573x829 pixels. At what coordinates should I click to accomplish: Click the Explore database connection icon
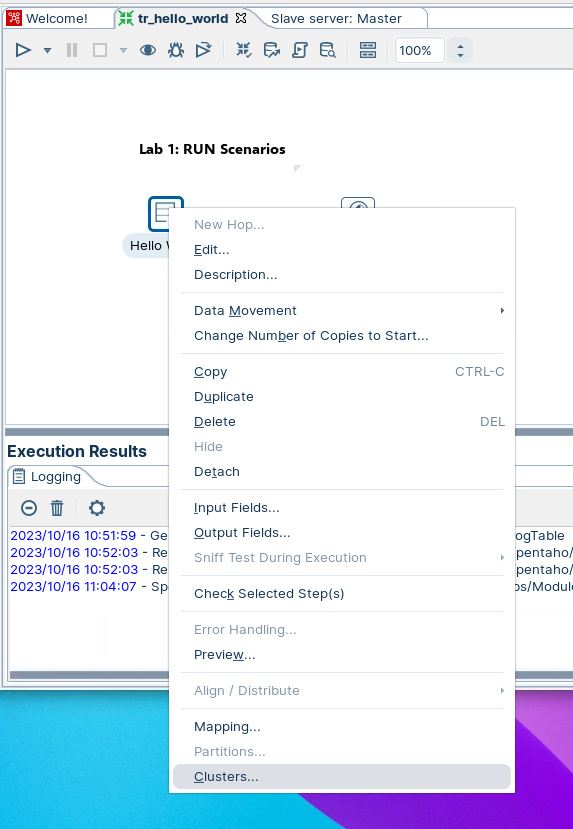(328, 50)
